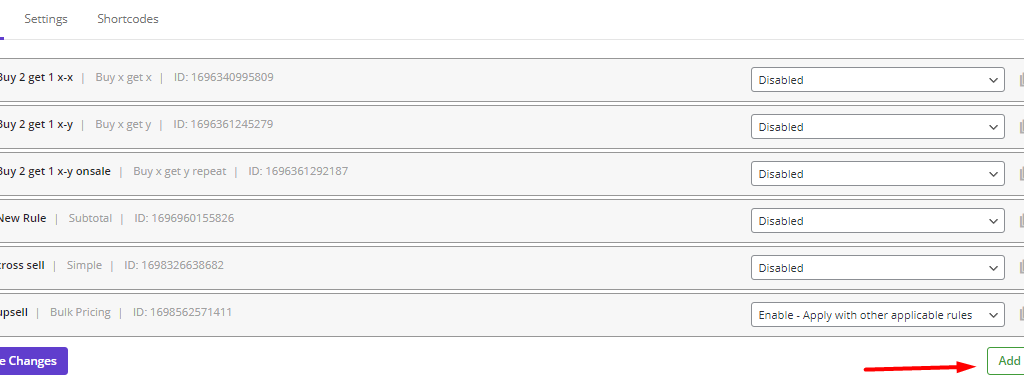The width and height of the screenshot is (1024, 390).
Task: Open status dropdown for Buy 2 get 1 x-y
Action: (878, 127)
